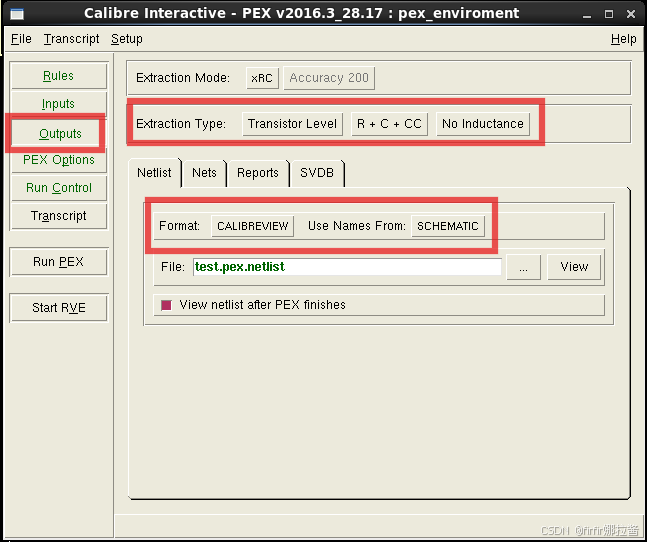The image size is (647, 542).
Task: Open the No Inductance dropdown
Action: tap(483, 124)
